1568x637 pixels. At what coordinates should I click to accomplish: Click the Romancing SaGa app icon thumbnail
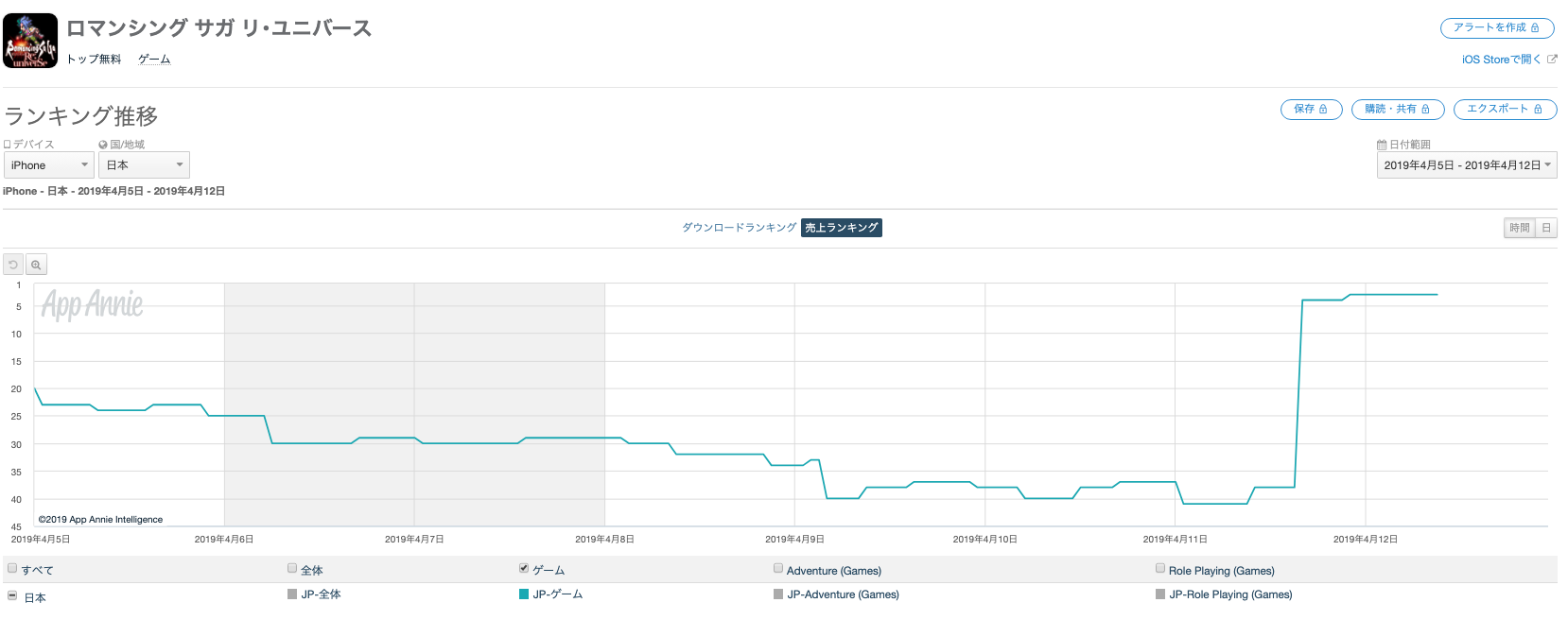click(30, 41)
